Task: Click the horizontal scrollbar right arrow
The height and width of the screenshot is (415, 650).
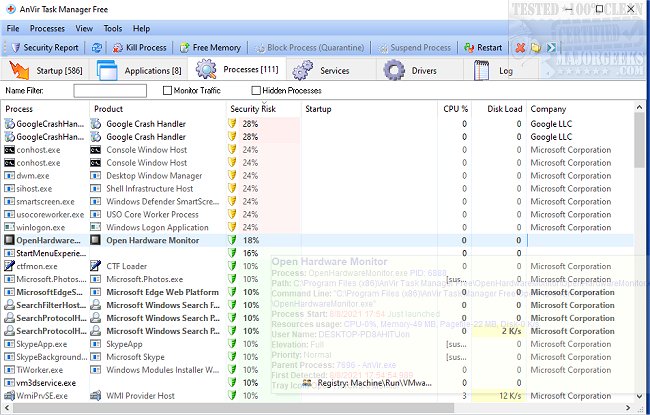Action: point(628,408)
